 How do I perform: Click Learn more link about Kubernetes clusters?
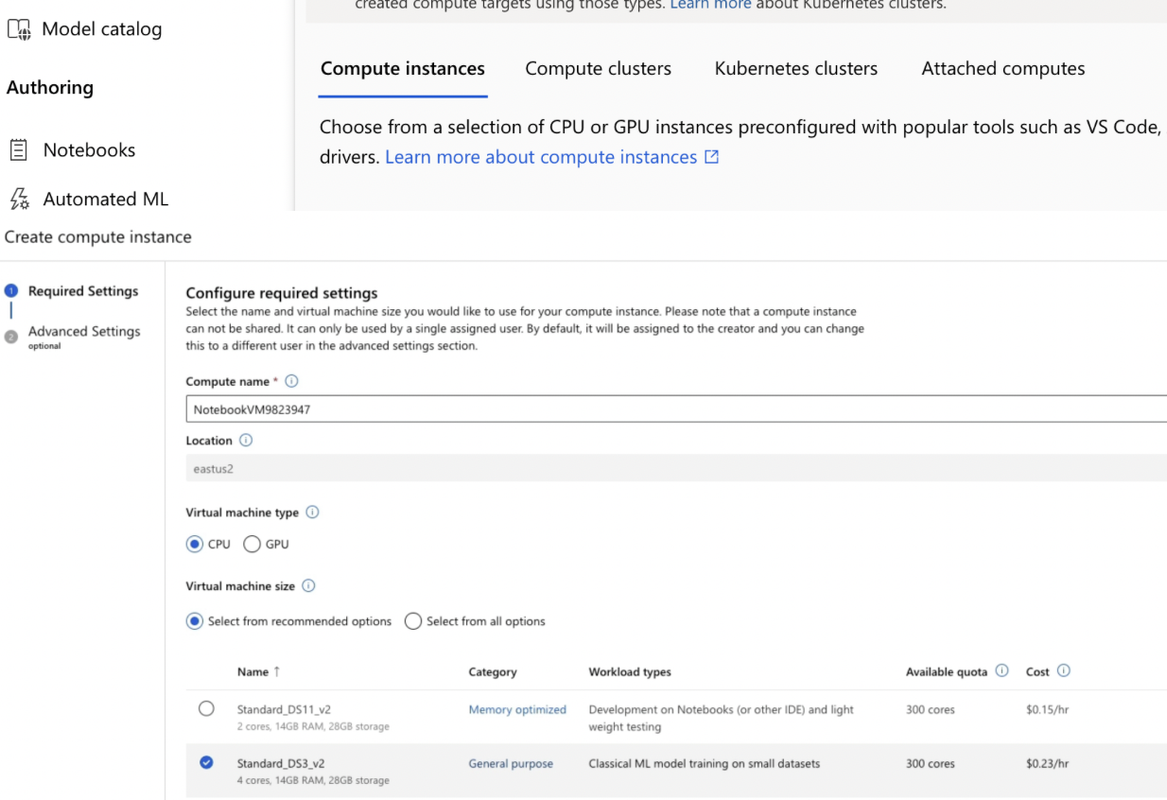pos(711,4)
